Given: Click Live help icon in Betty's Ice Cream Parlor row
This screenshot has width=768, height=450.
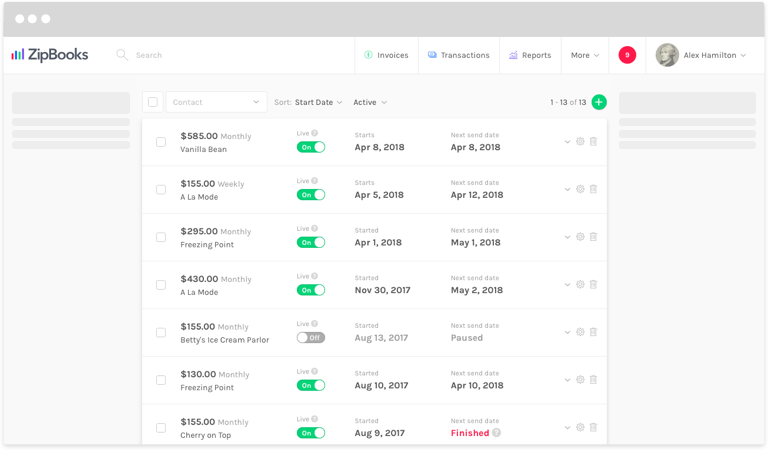Looking at the screenshot, I should (314, 324).
